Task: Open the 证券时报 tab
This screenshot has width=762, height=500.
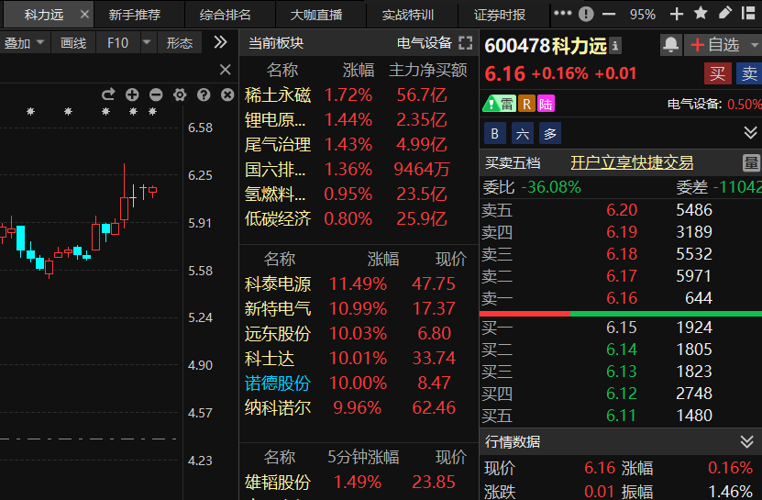Action: pos(500,15)
